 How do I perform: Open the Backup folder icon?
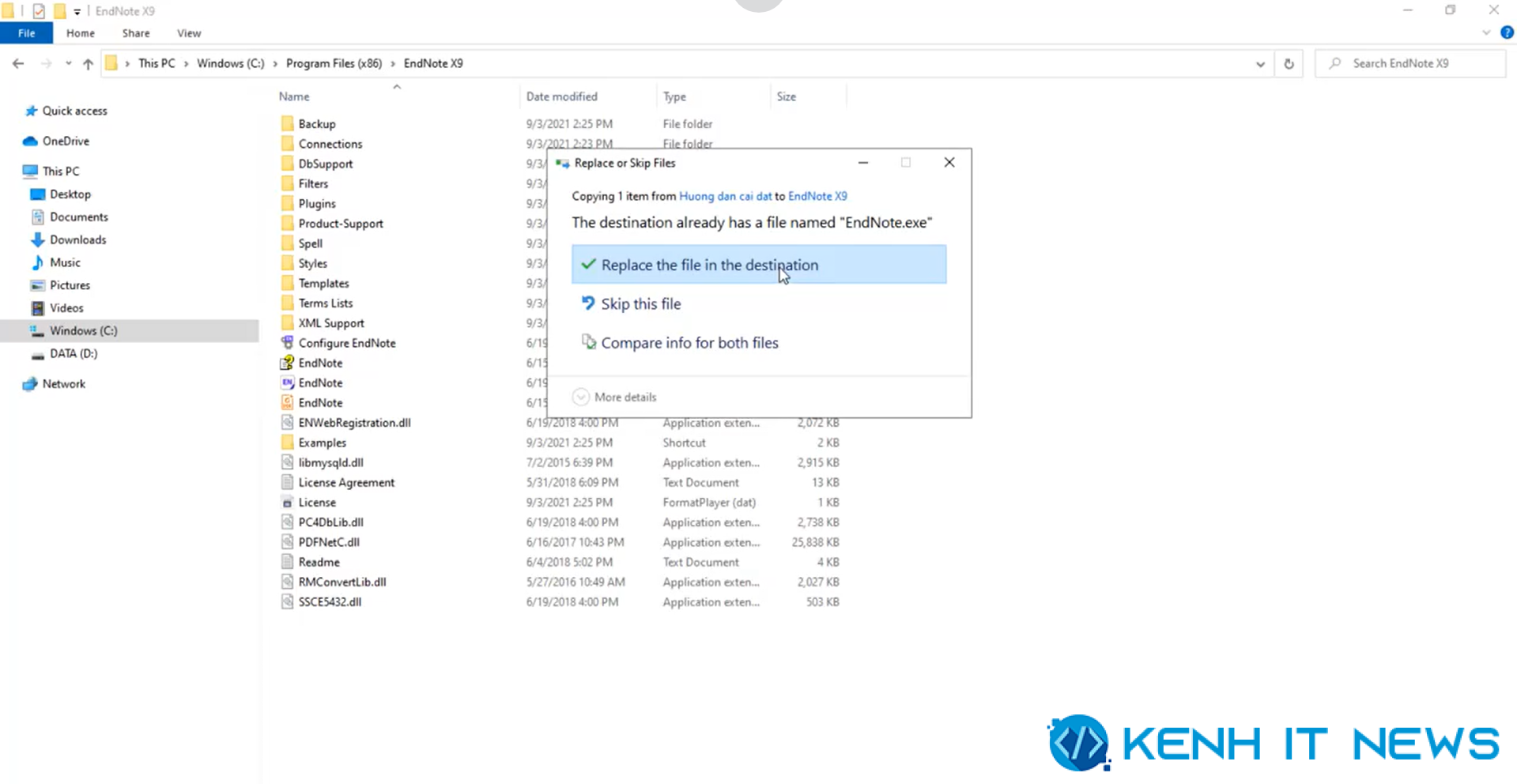coord(288,124)
